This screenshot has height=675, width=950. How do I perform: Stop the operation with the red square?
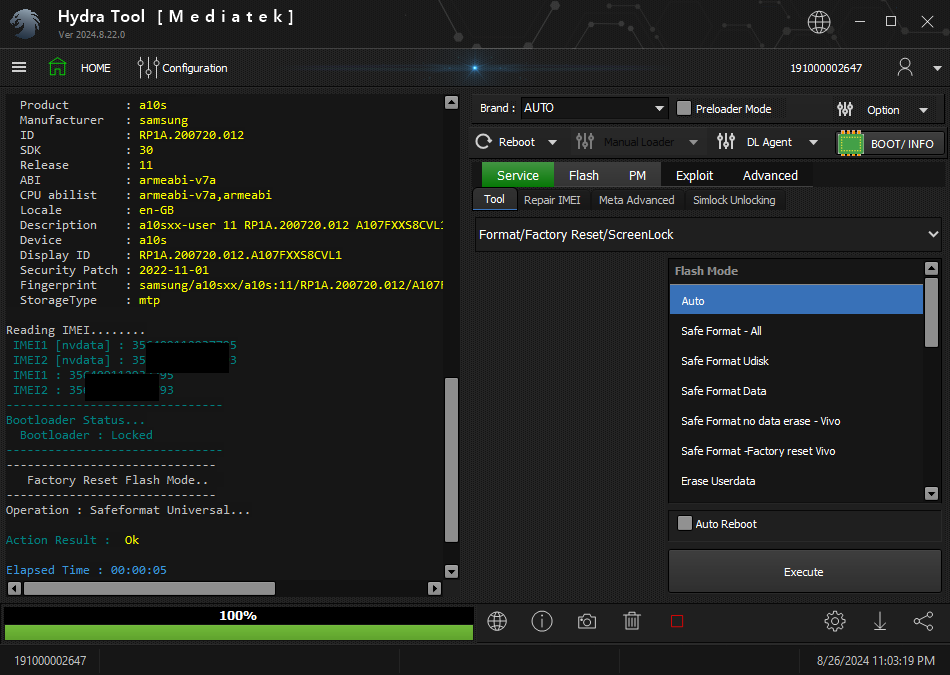tap(677, 621)
